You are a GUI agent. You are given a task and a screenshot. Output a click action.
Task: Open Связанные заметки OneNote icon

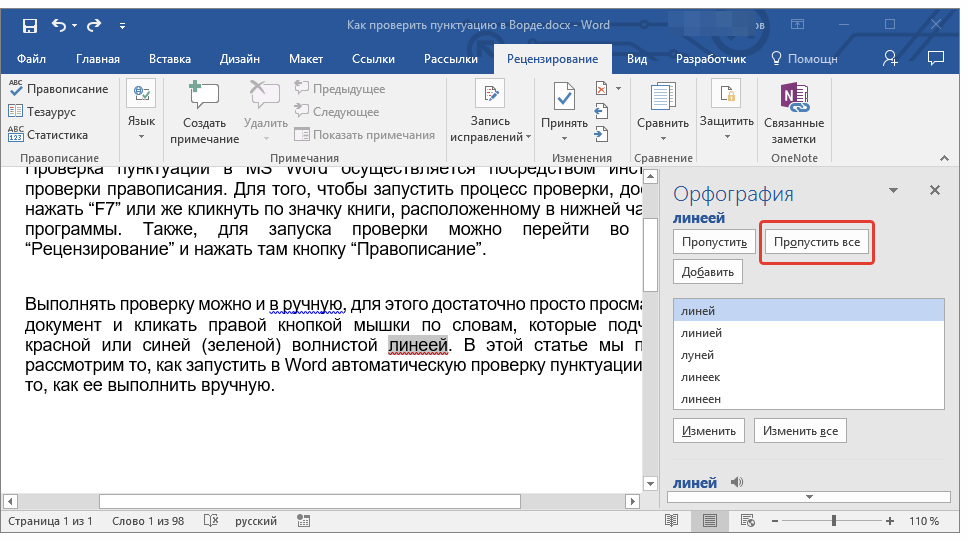793,97
